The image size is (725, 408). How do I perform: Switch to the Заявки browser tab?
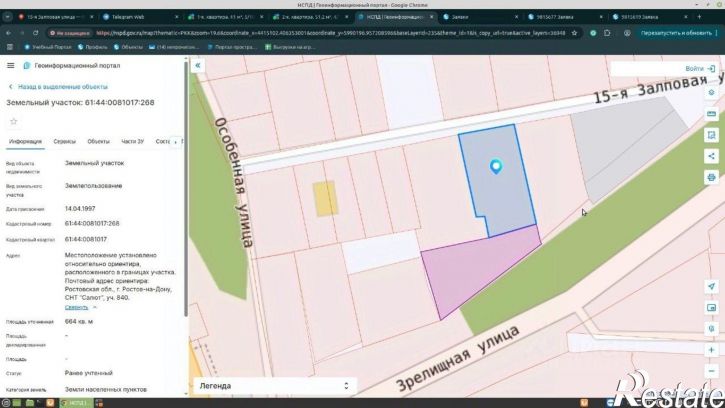click(479, 17)
